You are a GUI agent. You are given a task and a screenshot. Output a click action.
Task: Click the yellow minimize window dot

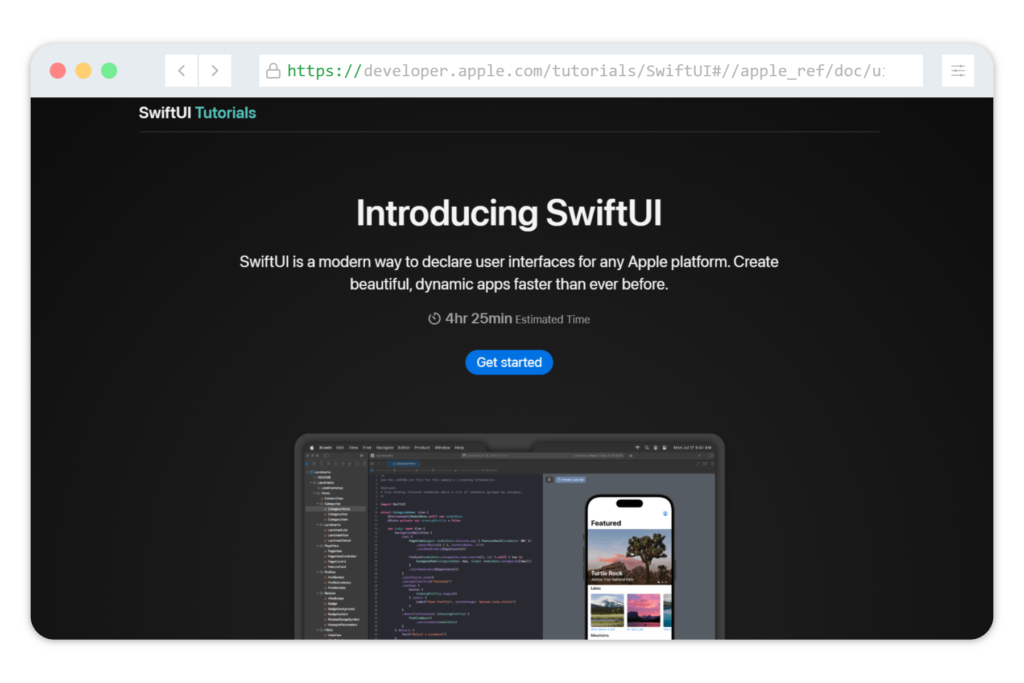point(84,71)
